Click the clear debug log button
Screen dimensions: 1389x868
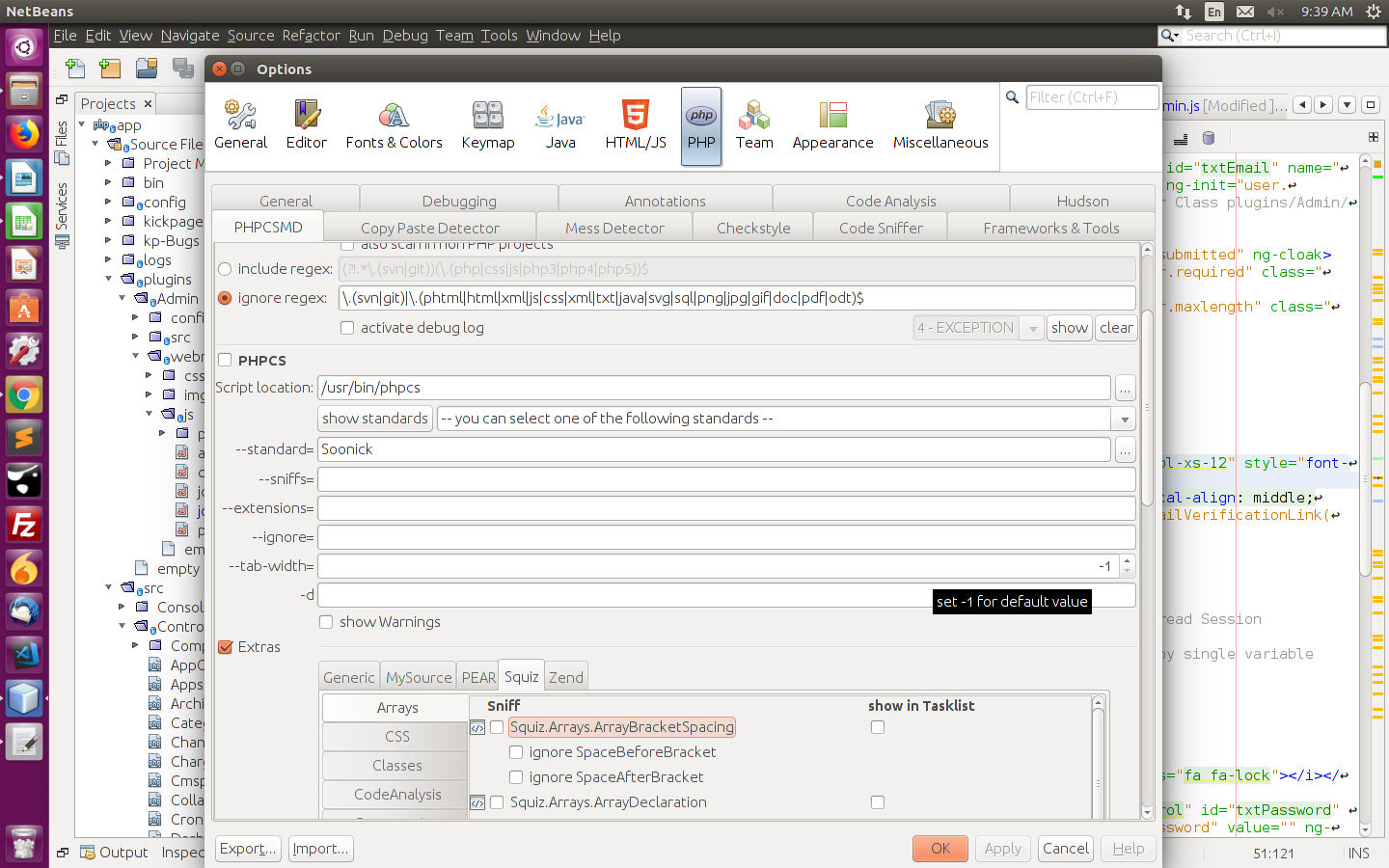point(1116,328)
